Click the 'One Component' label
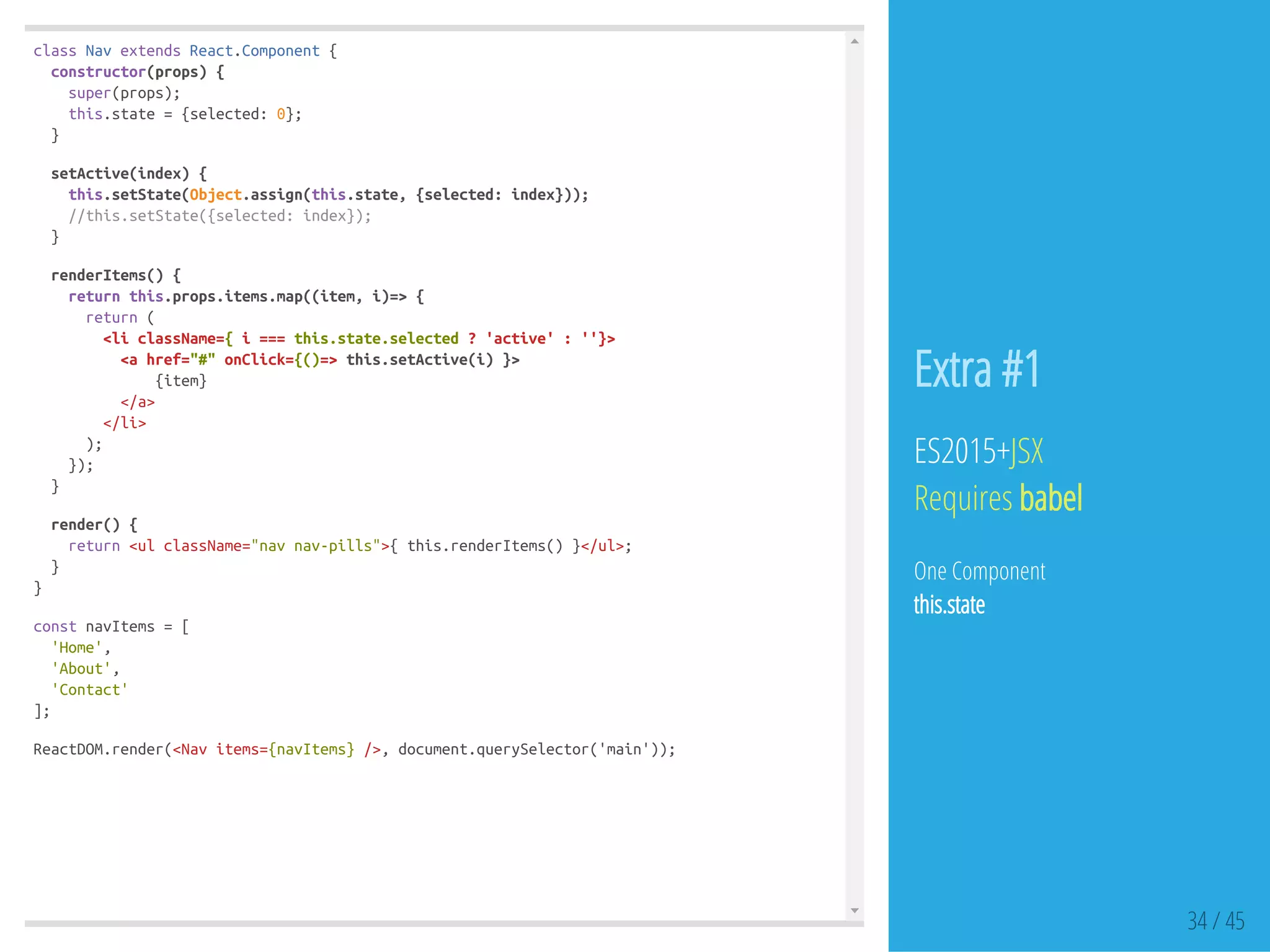Screen dimensions: 1270x952 click(x=980, y=571)
